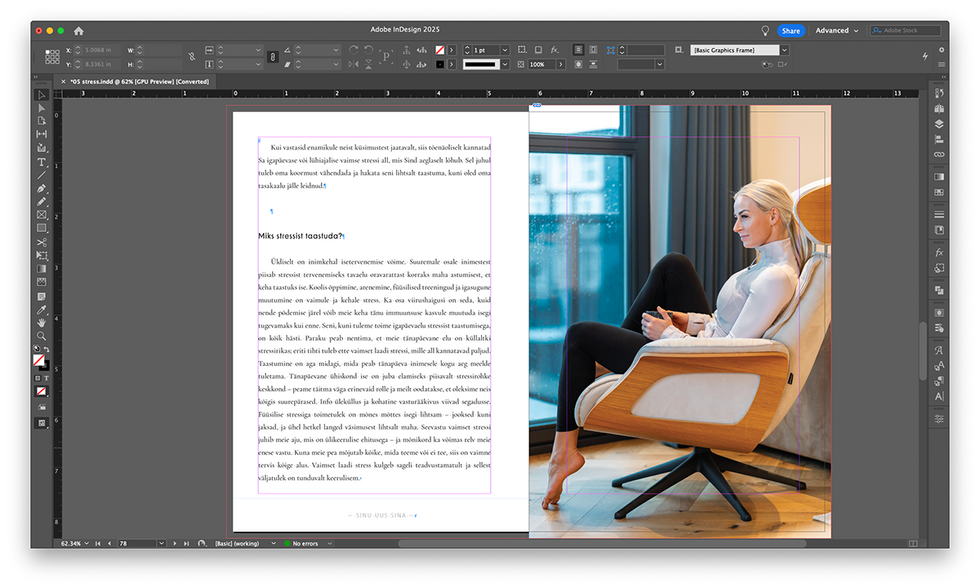The width and height of the screenshot is (980, 588).
Task: Toggle formatting affects text
Action: coord(46,378)
